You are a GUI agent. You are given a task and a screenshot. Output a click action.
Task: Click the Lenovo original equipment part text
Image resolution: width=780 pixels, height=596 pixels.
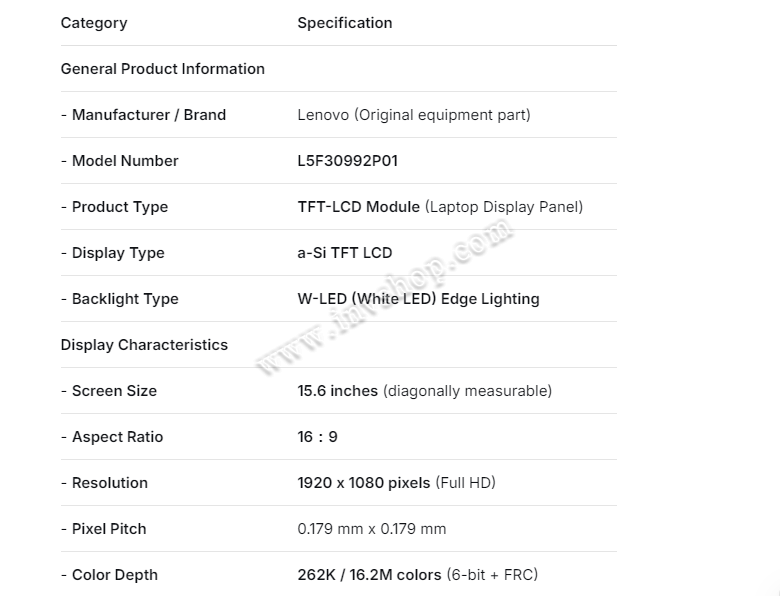click(x=413, y=115)
